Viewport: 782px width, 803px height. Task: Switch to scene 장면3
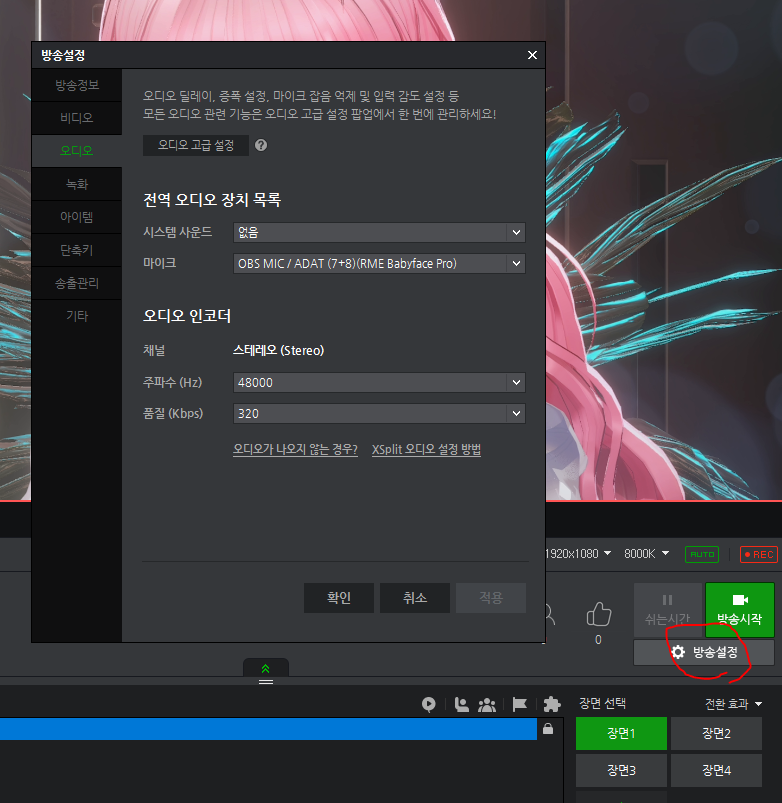tap(621, 770)
